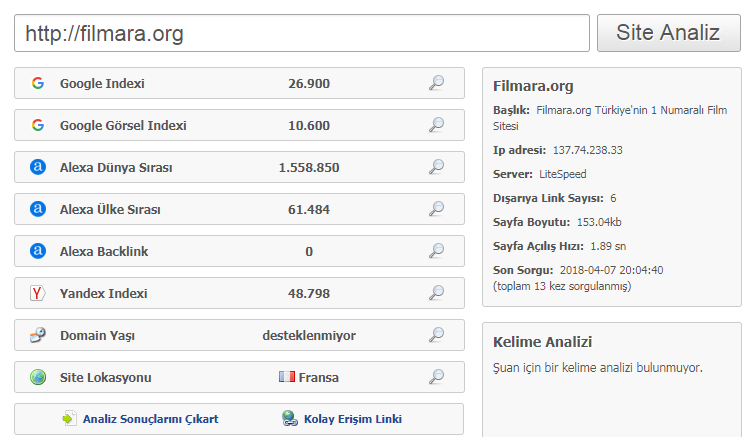Select the Domain Yaşı label
The image size is (744, 437).
pyautogui.click(x=97, y=335)
